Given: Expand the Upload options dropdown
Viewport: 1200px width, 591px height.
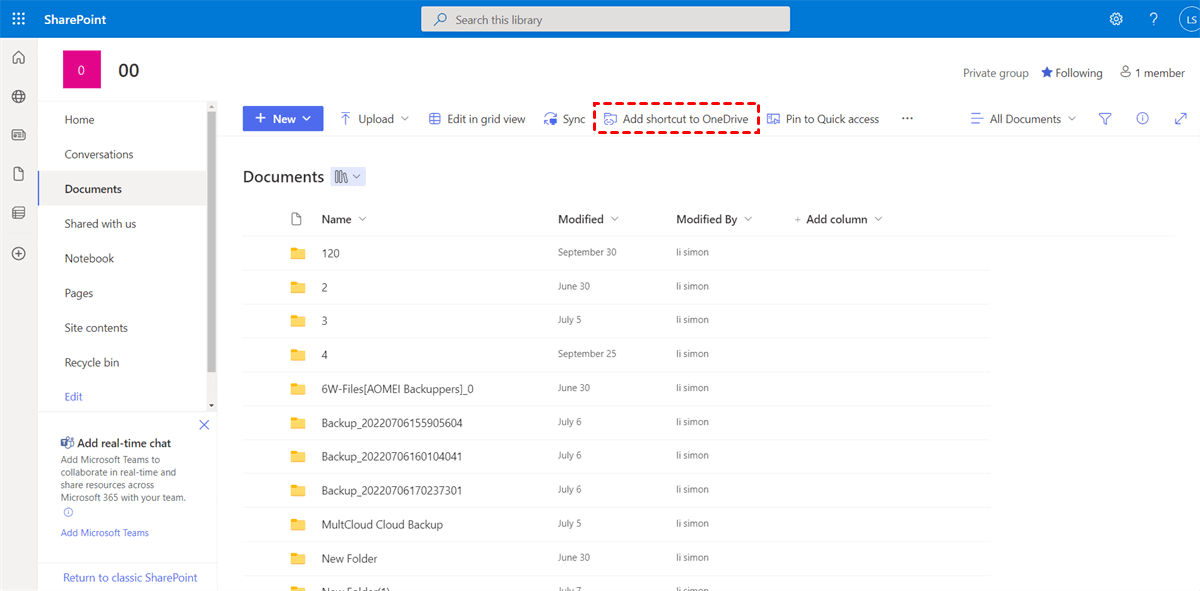Looking at the screenshot, I should [406, 118].
